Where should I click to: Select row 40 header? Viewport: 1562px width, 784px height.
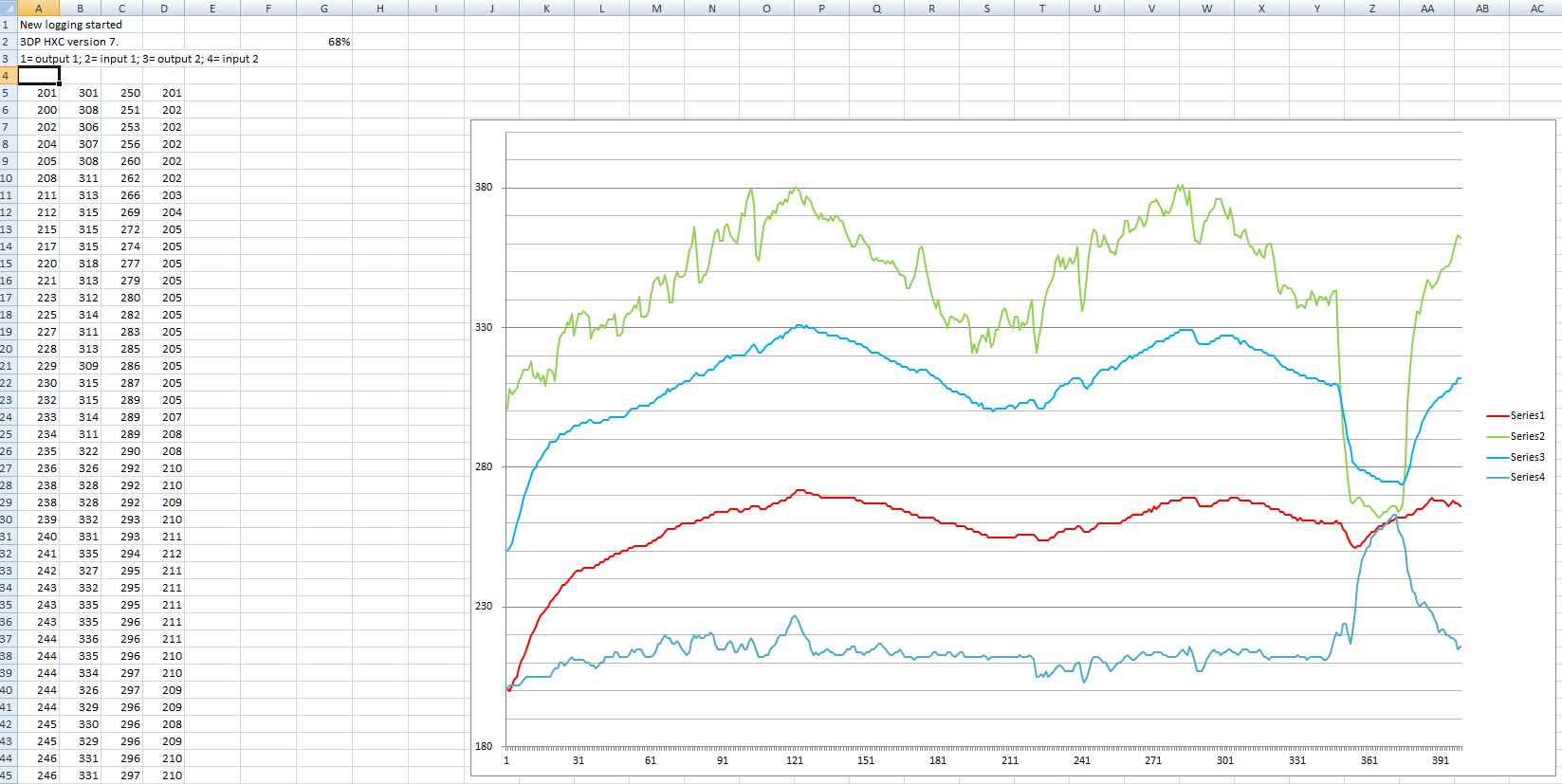click(9, 690)
